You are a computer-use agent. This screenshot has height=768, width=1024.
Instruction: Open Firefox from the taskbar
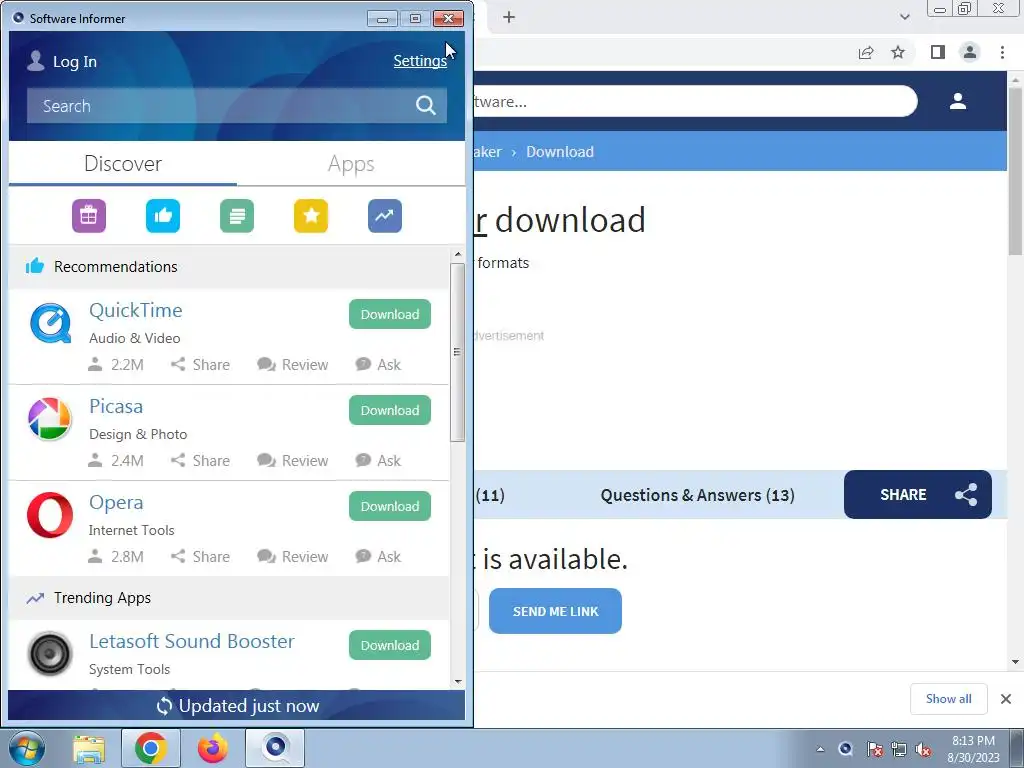(213, 748)
